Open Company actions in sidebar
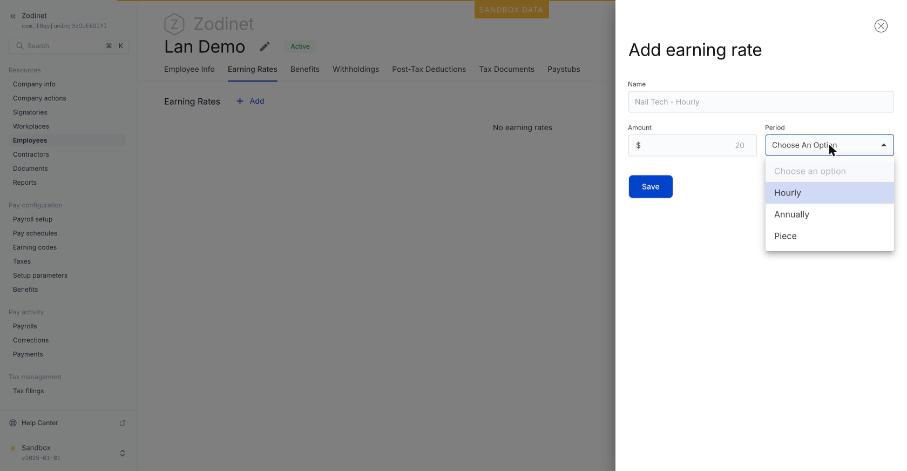Viewport: 907px width, 471px height. 39,98
